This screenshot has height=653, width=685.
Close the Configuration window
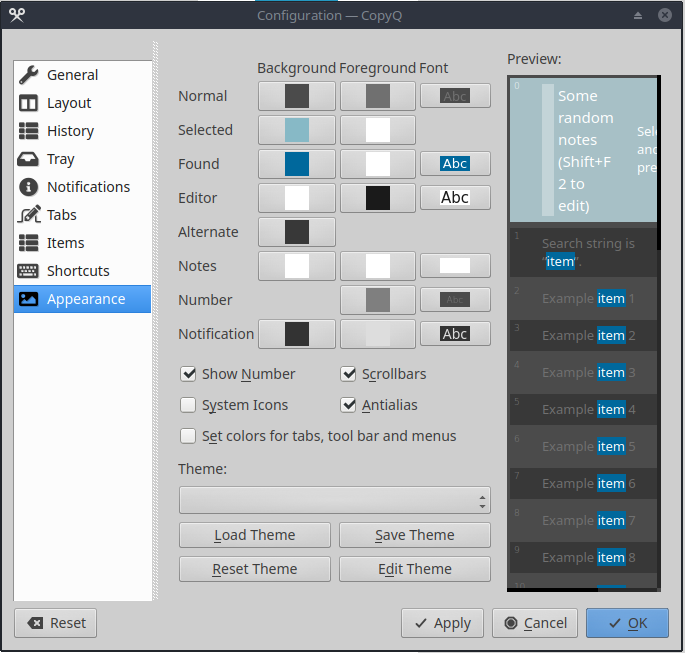(x=664, y=15)
